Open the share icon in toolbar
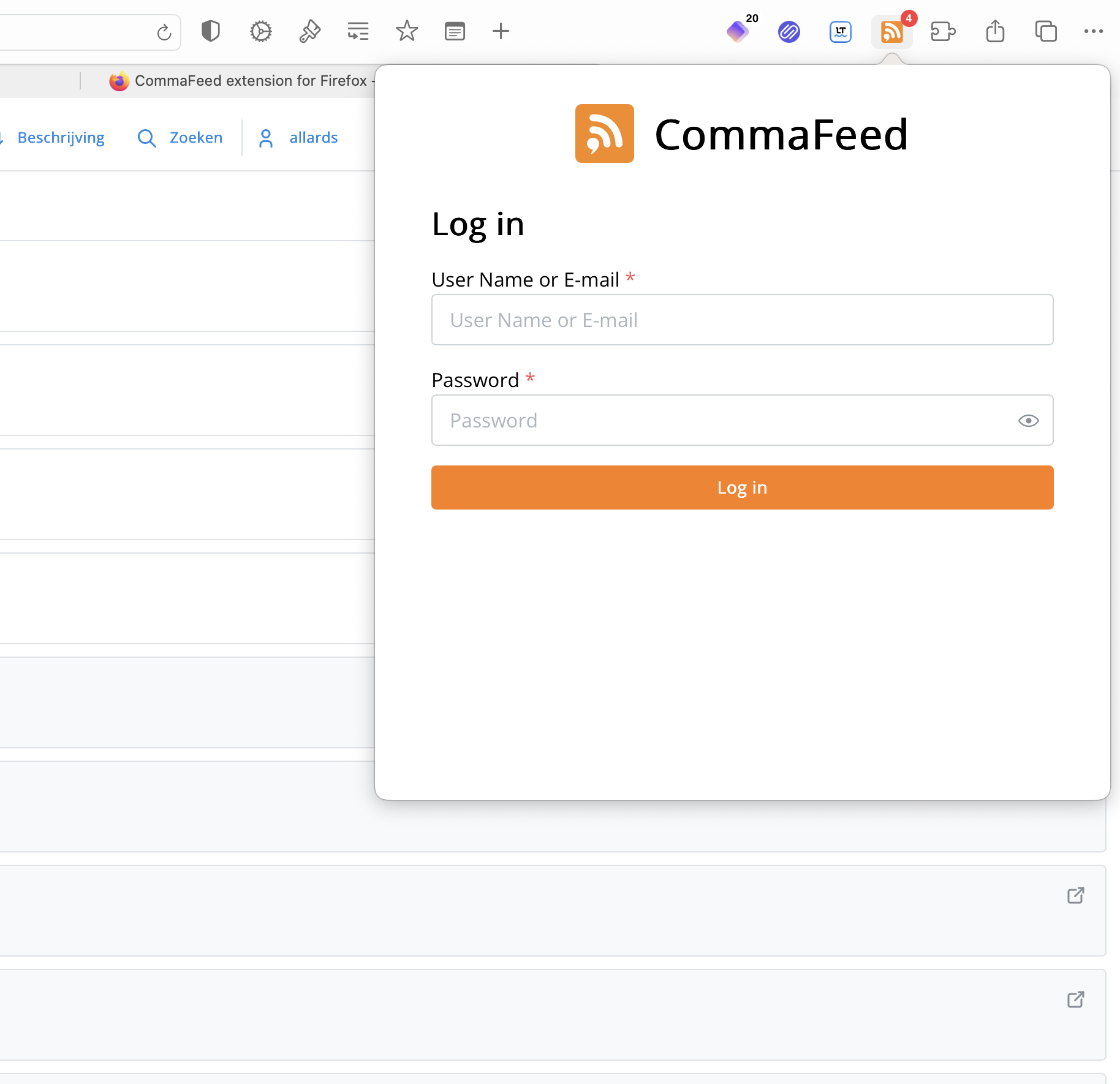The width and height of the screenshot is (1120, 1084). click(995, 31)
